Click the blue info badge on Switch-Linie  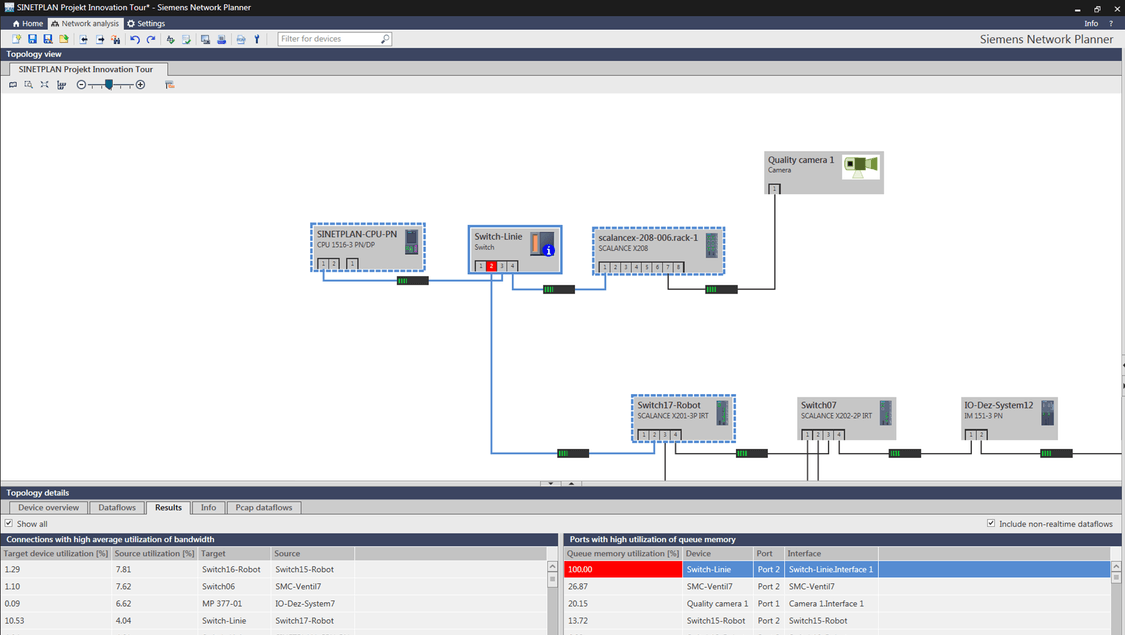pos(549,250)
